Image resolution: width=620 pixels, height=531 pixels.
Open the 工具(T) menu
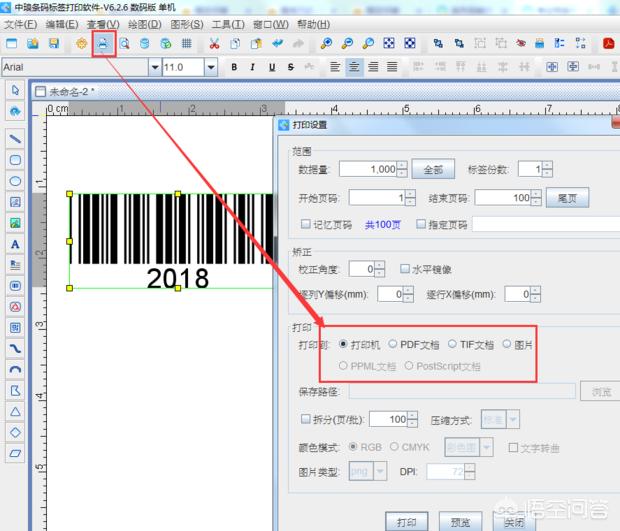228,25
